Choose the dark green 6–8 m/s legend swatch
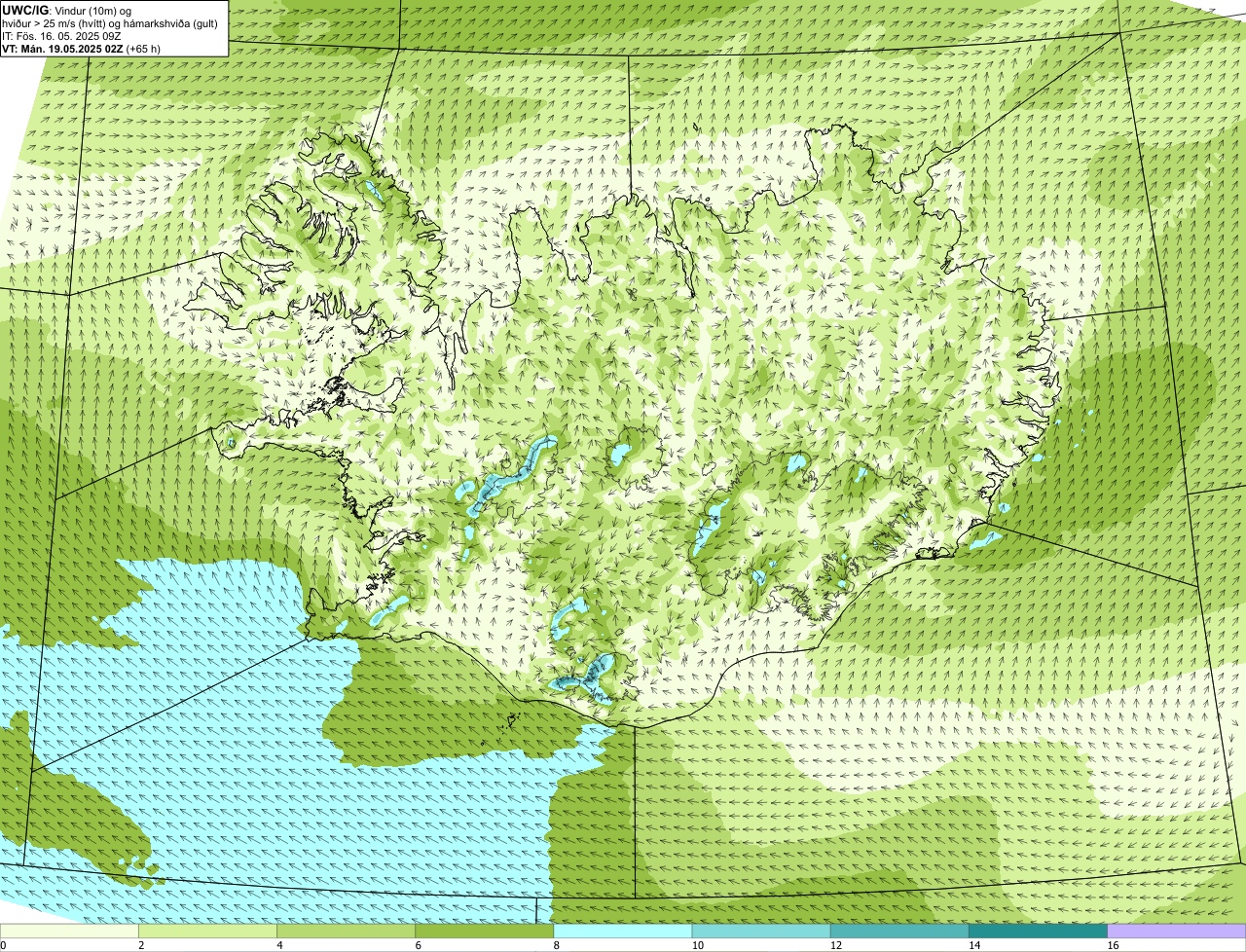This screenshot has height=952, width=1246. [485, 931]
